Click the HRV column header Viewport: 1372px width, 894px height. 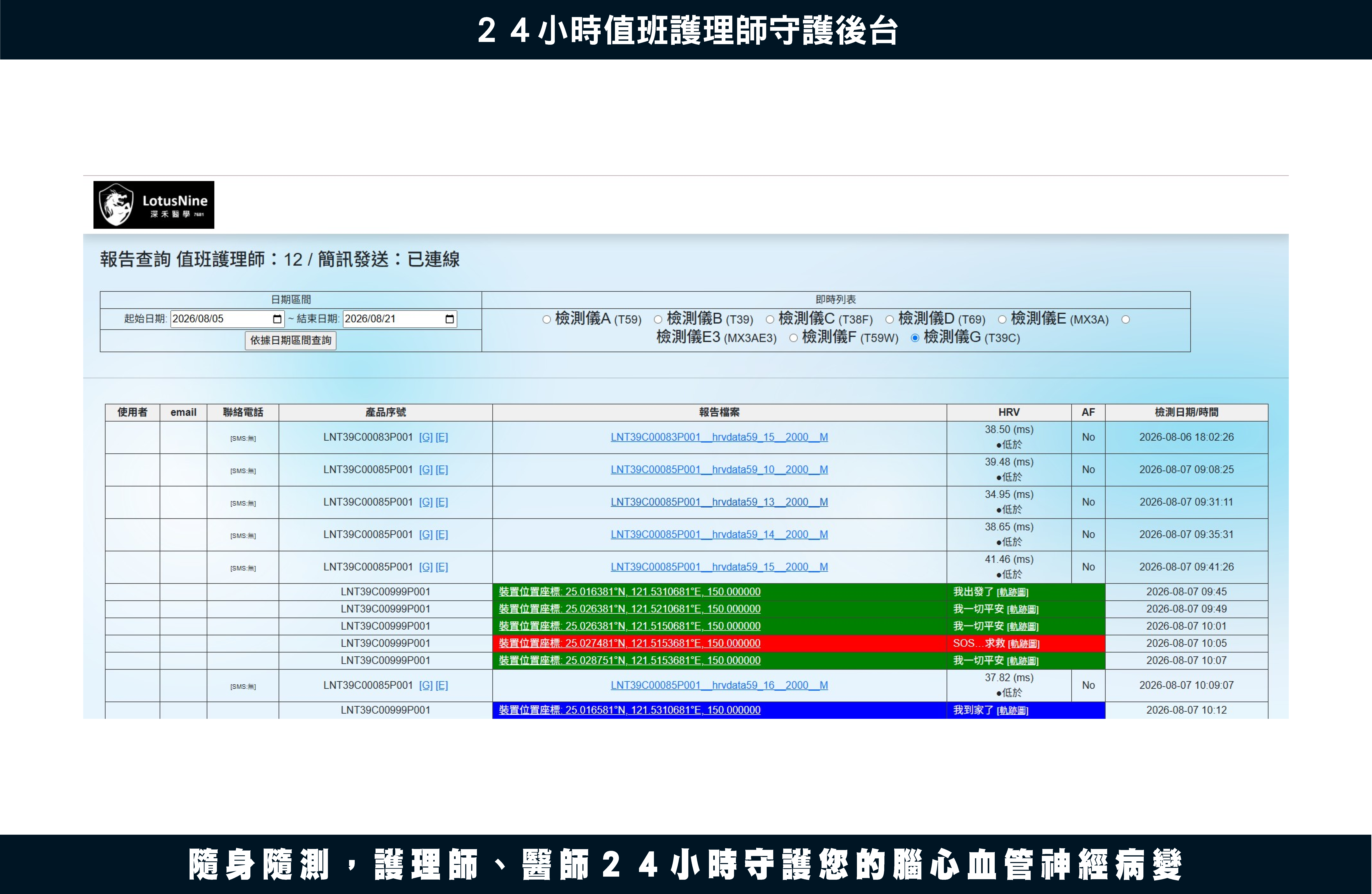pos(1009,412)
